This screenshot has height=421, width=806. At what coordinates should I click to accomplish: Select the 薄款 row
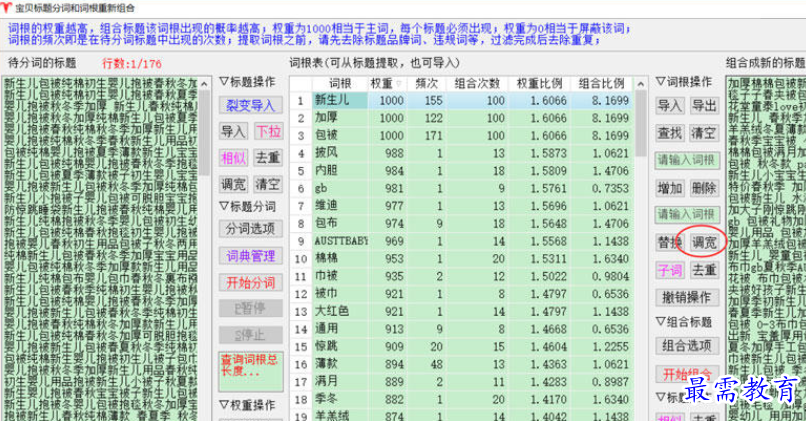[462, 364]
